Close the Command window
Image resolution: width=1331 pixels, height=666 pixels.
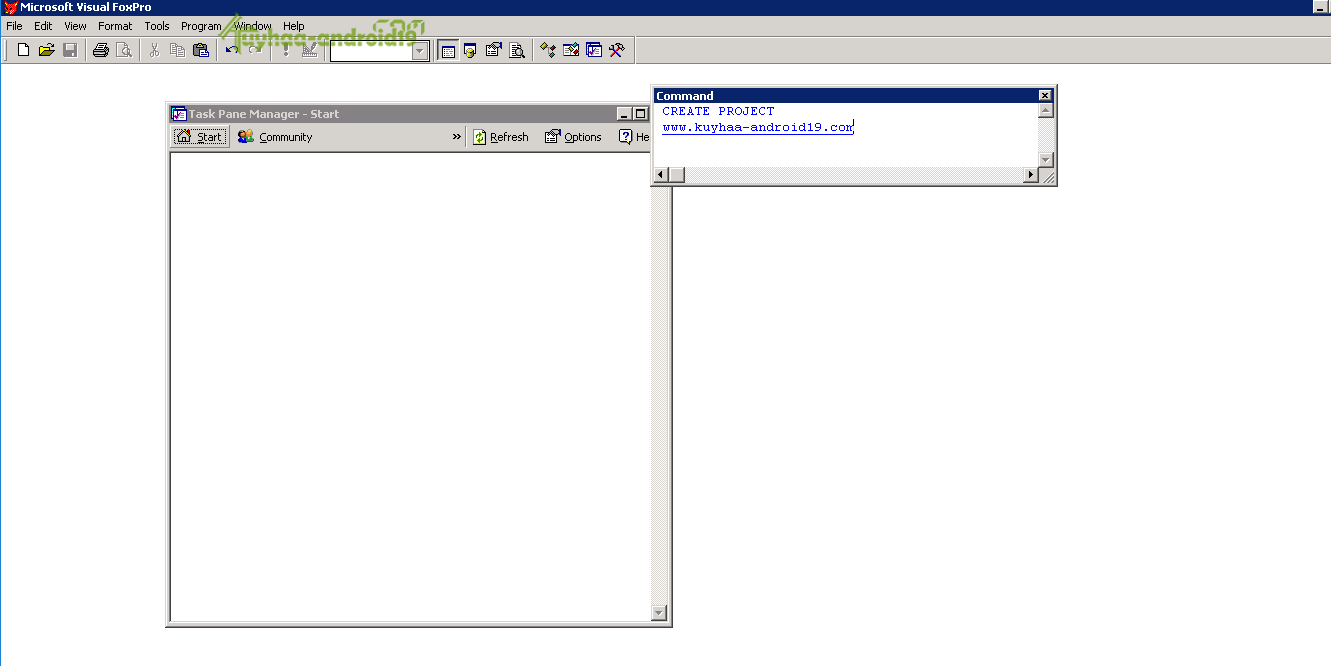click(x=1045, y=95)
